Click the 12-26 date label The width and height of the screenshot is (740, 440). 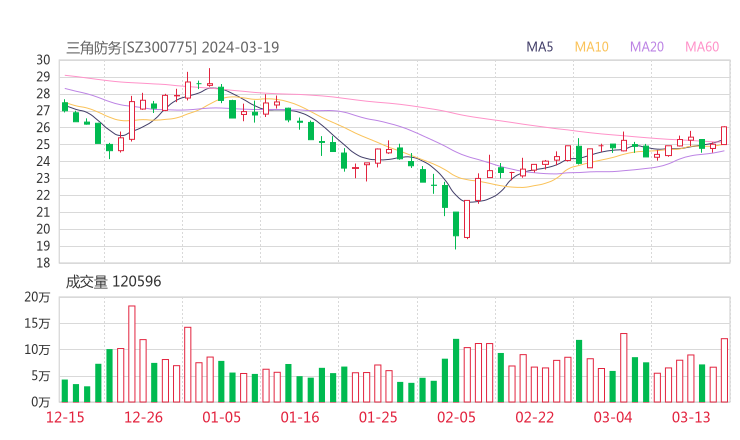tap(143, 417)
